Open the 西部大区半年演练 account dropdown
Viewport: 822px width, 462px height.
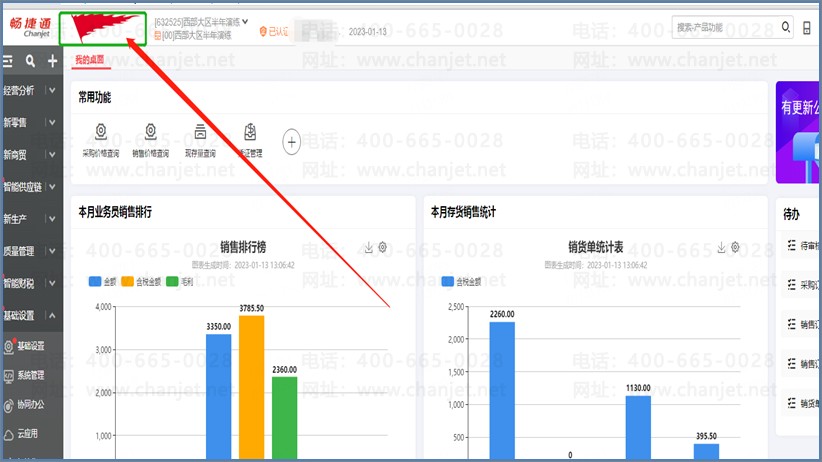point(245,22)
